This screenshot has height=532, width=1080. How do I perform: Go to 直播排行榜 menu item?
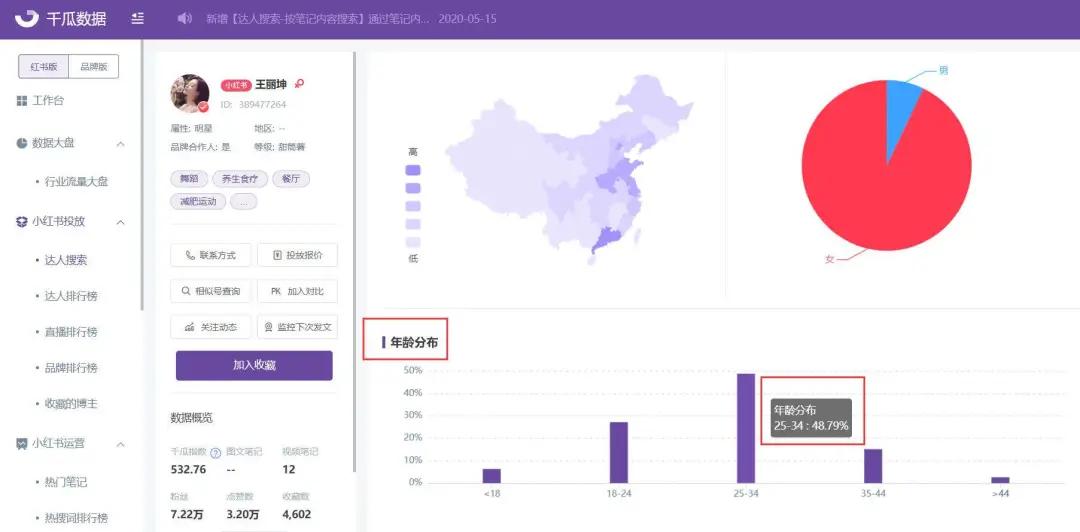click(71, 332)
